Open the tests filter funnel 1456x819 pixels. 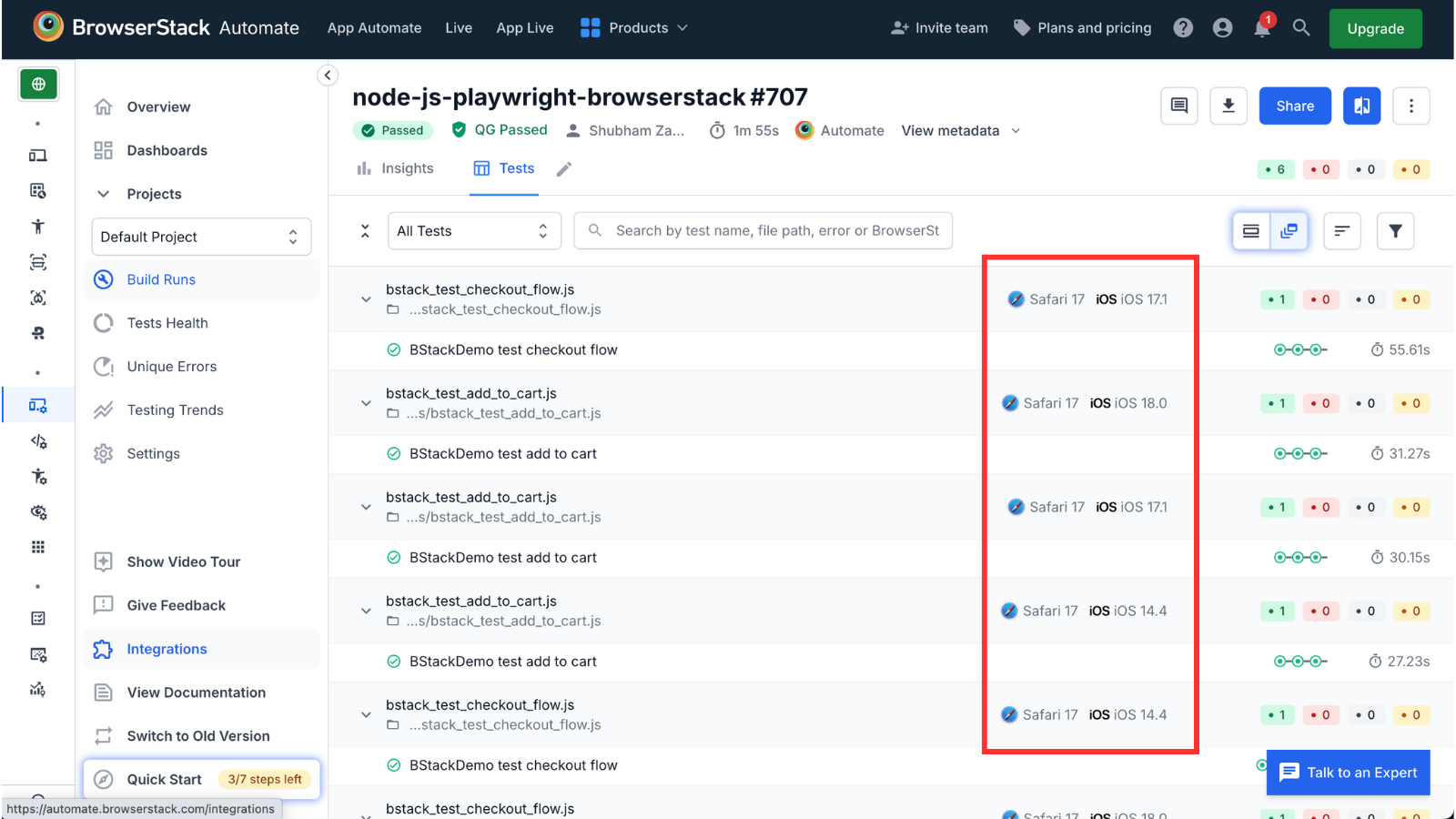1395,231
